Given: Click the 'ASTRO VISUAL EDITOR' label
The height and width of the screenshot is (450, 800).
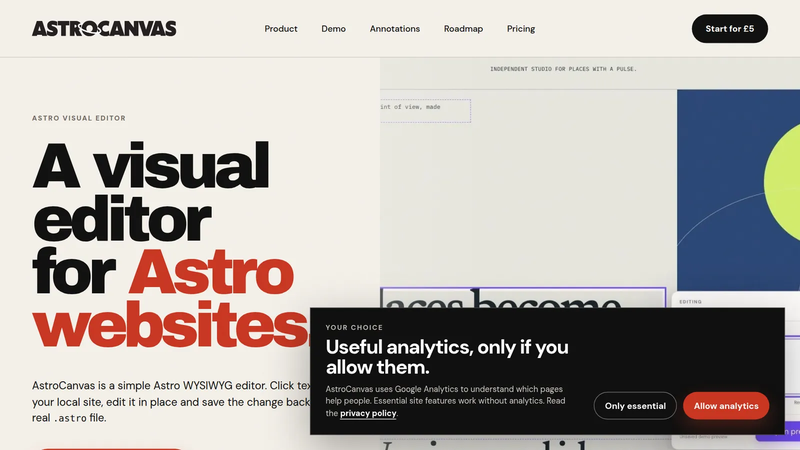Looking at the screenshot, I should [x=79, y=118].
